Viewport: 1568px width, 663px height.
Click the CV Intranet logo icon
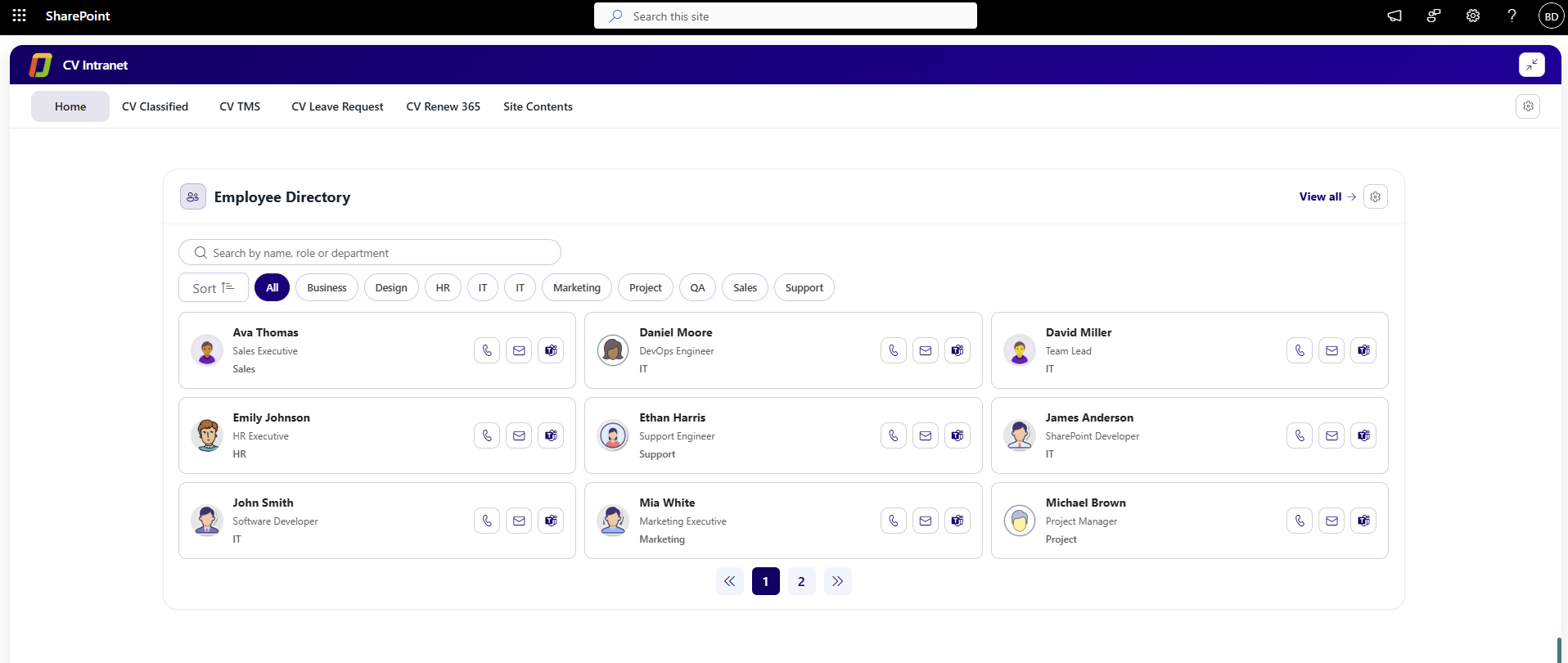coord(41,65)
